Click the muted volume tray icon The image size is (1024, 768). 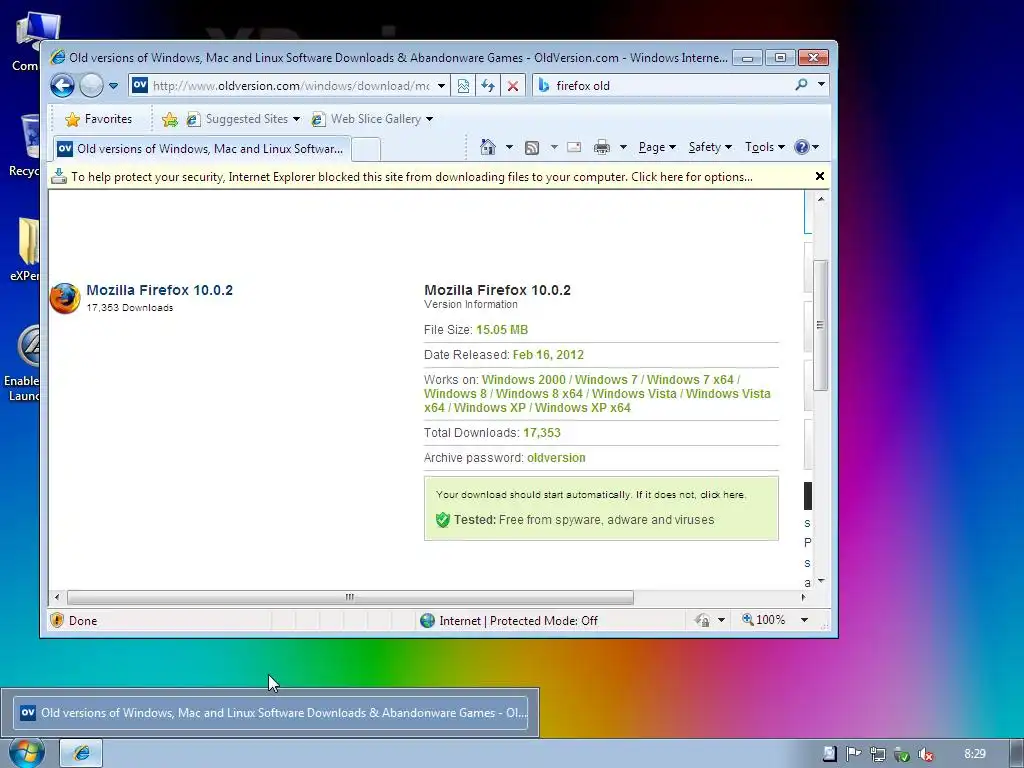(x=925, y=754)
